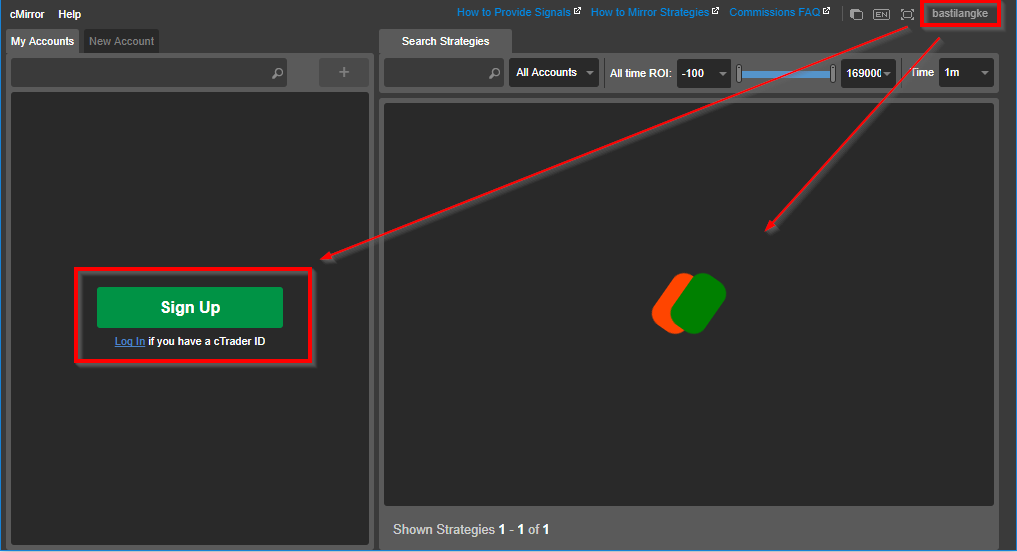The width and height of the screenshot is (1017, 552).
Task: Open the cMirror menu
Action: coord(27,14)
